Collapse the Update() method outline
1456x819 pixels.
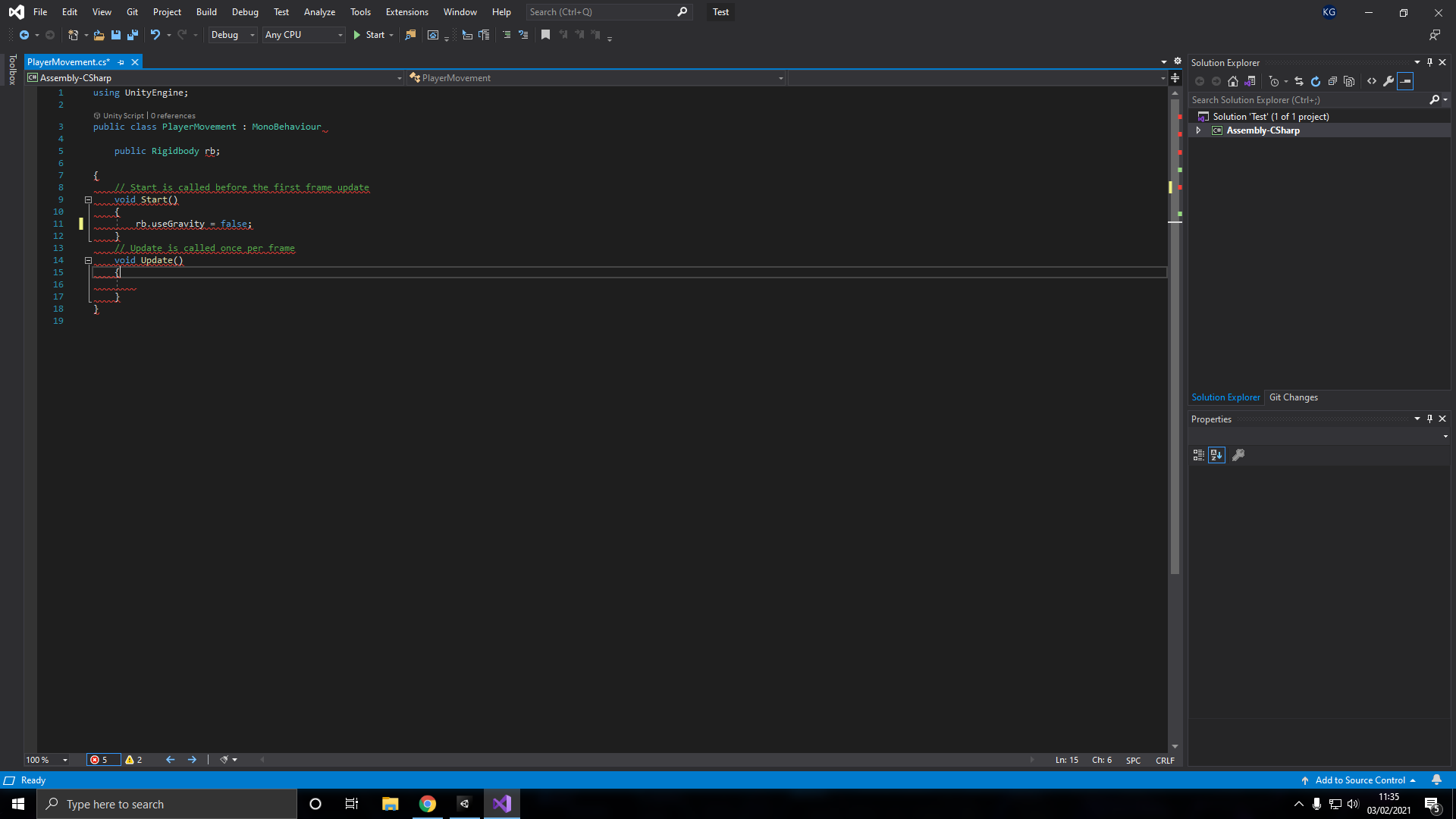[x=88, y=261]
